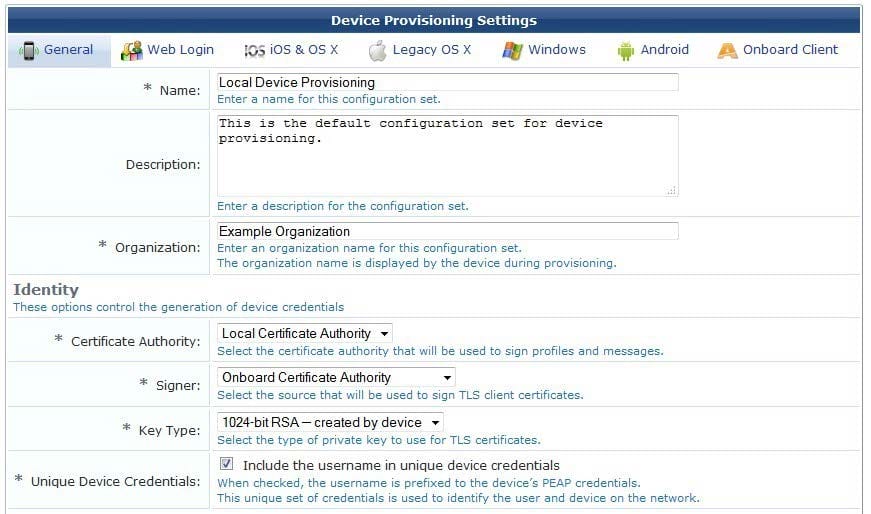
Task: Open the Certificate Authority dropdown
Action: [x=304, y=333]
